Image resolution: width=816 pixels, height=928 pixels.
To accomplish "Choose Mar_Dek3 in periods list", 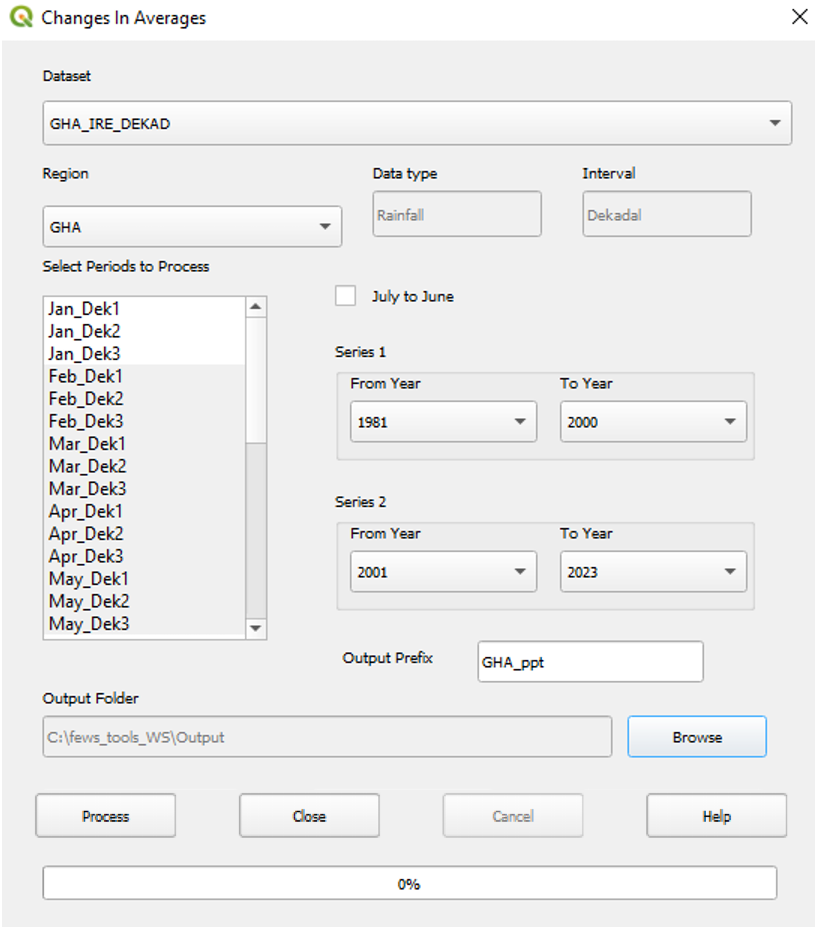I will pyautogui.click(x=87, y=489).
